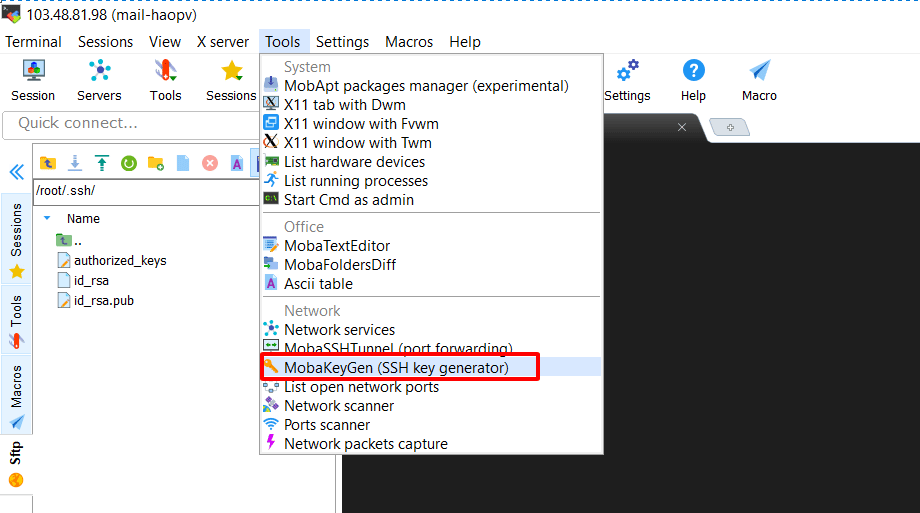
Task: Refresh the SFTP folder with green icon
Action: click(x=128, y=163)
